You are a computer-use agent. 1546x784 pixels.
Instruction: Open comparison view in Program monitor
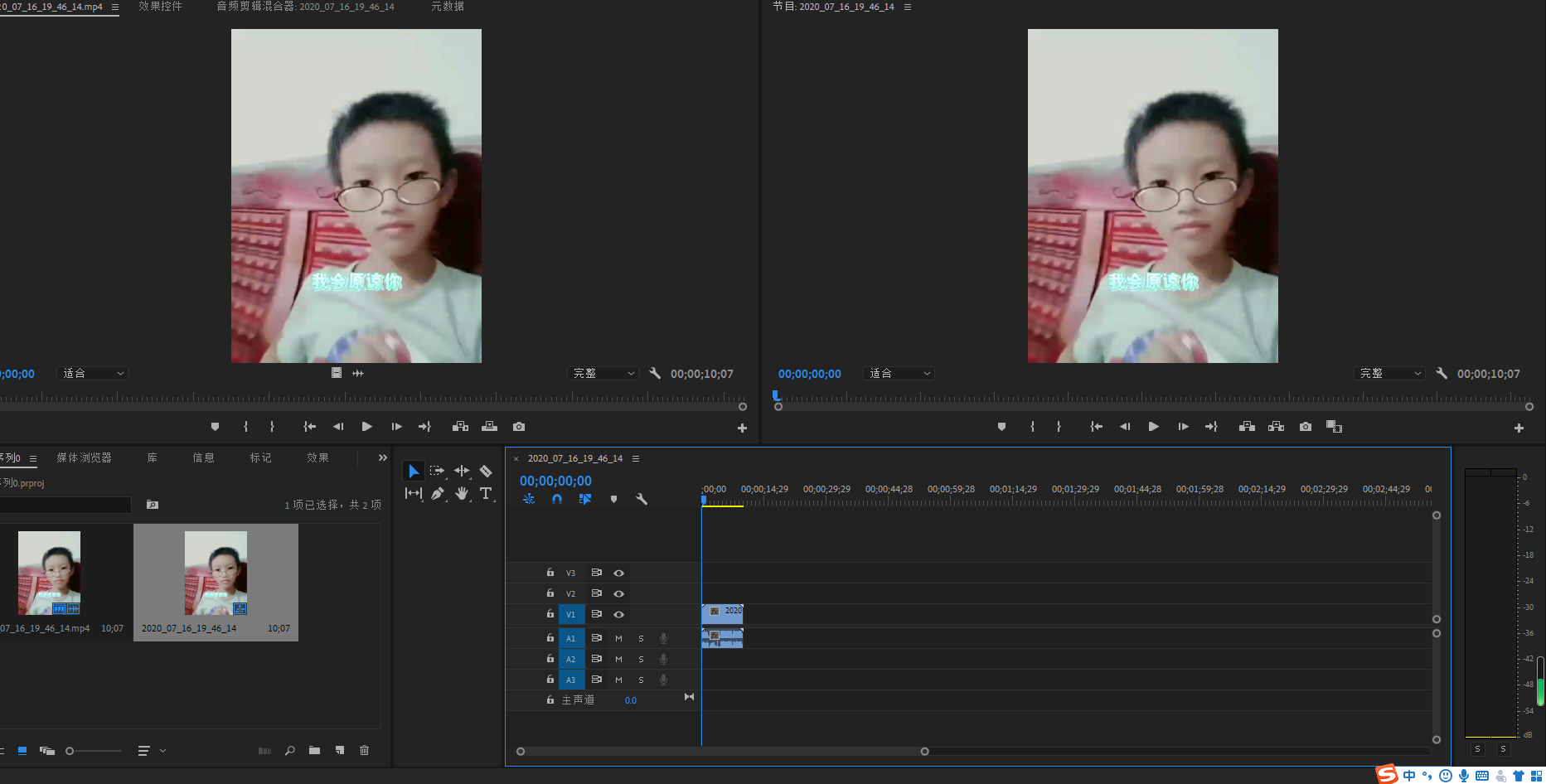click(x=1334, y=426)
